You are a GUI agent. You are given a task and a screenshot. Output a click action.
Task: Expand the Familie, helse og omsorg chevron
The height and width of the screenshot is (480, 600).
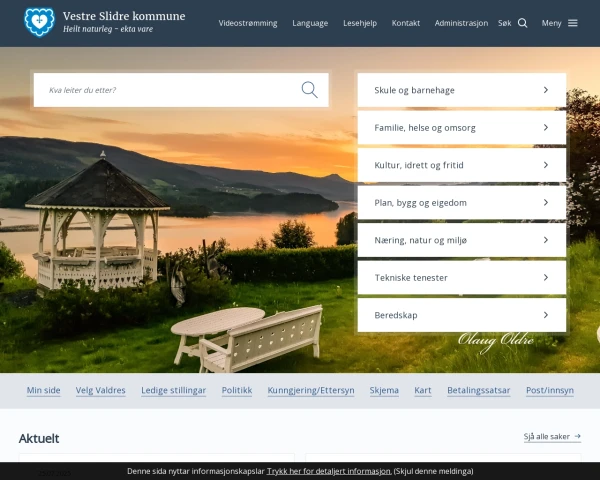pyautogui.click(x=546, y=127)
